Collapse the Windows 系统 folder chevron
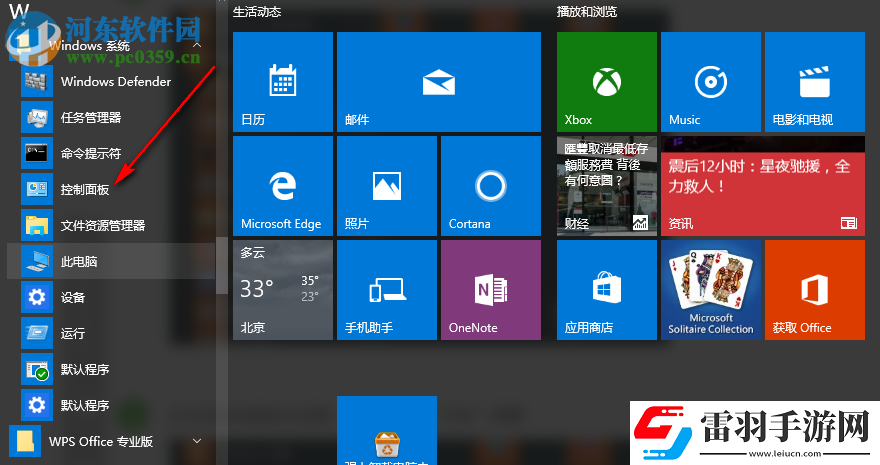 (197, 45)
